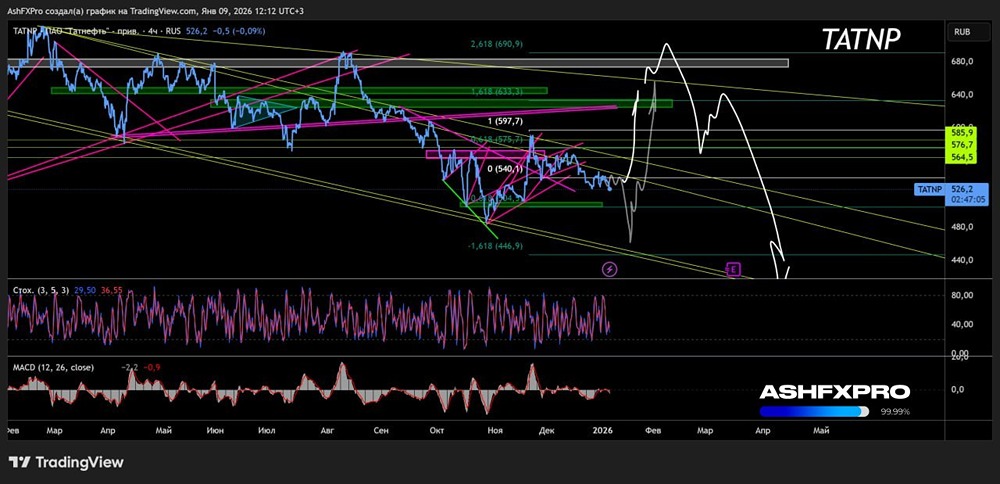Click the 564,5 green price label
This screenshot has height=484, width=1000.
point(960,158)
